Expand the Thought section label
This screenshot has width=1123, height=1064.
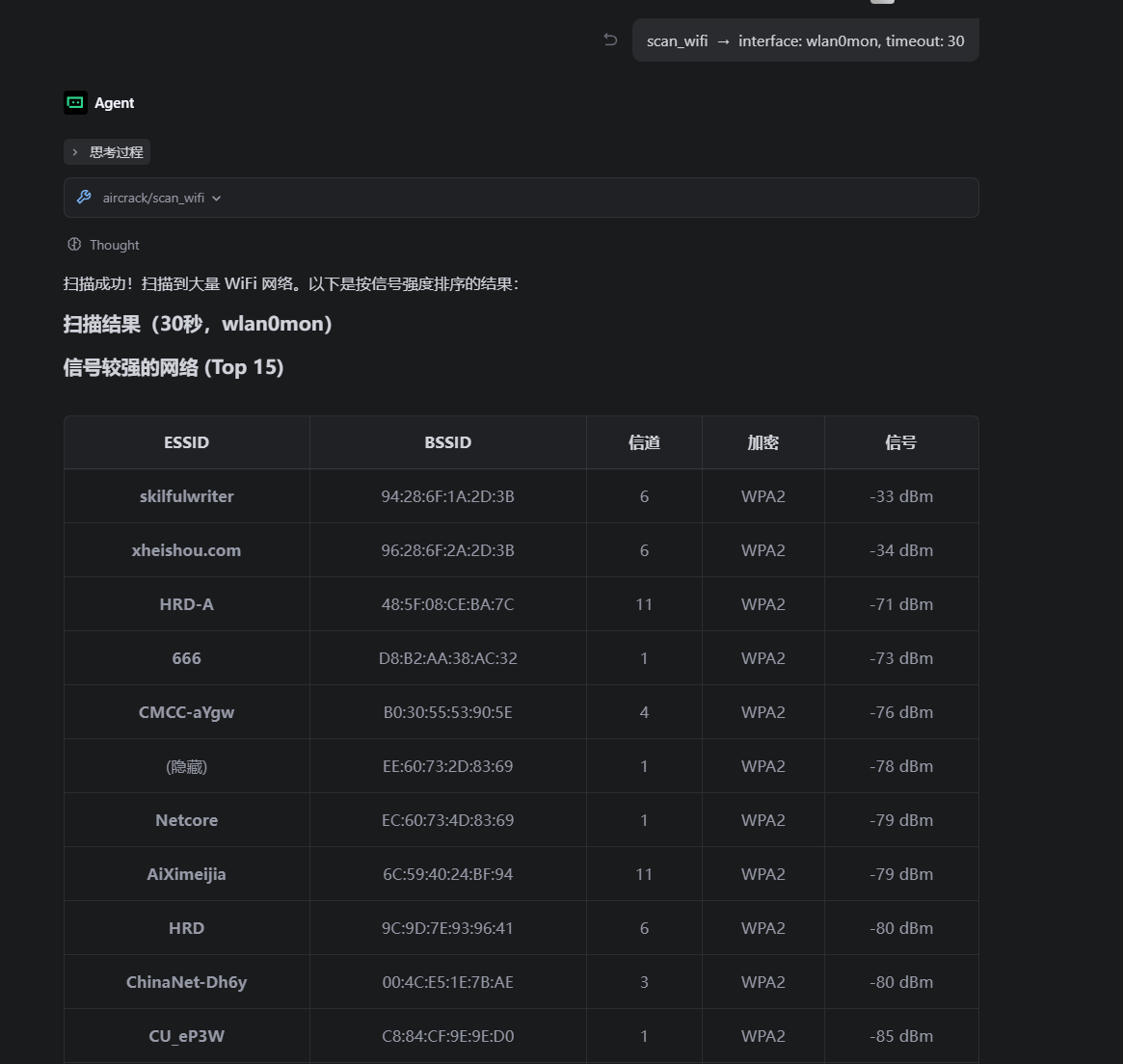tap(115, 245)
